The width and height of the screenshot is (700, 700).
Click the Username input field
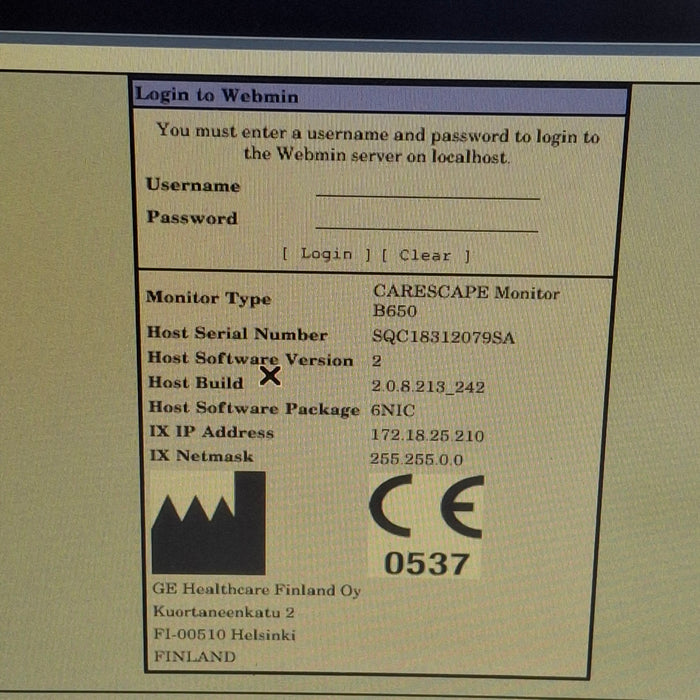pyautogui.click(x=428, y=188)
